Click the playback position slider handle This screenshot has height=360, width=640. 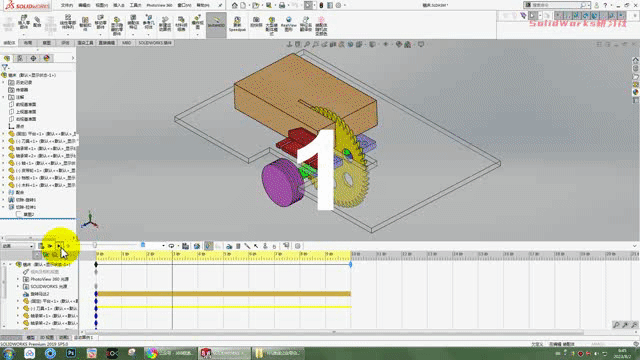[95, 245]
